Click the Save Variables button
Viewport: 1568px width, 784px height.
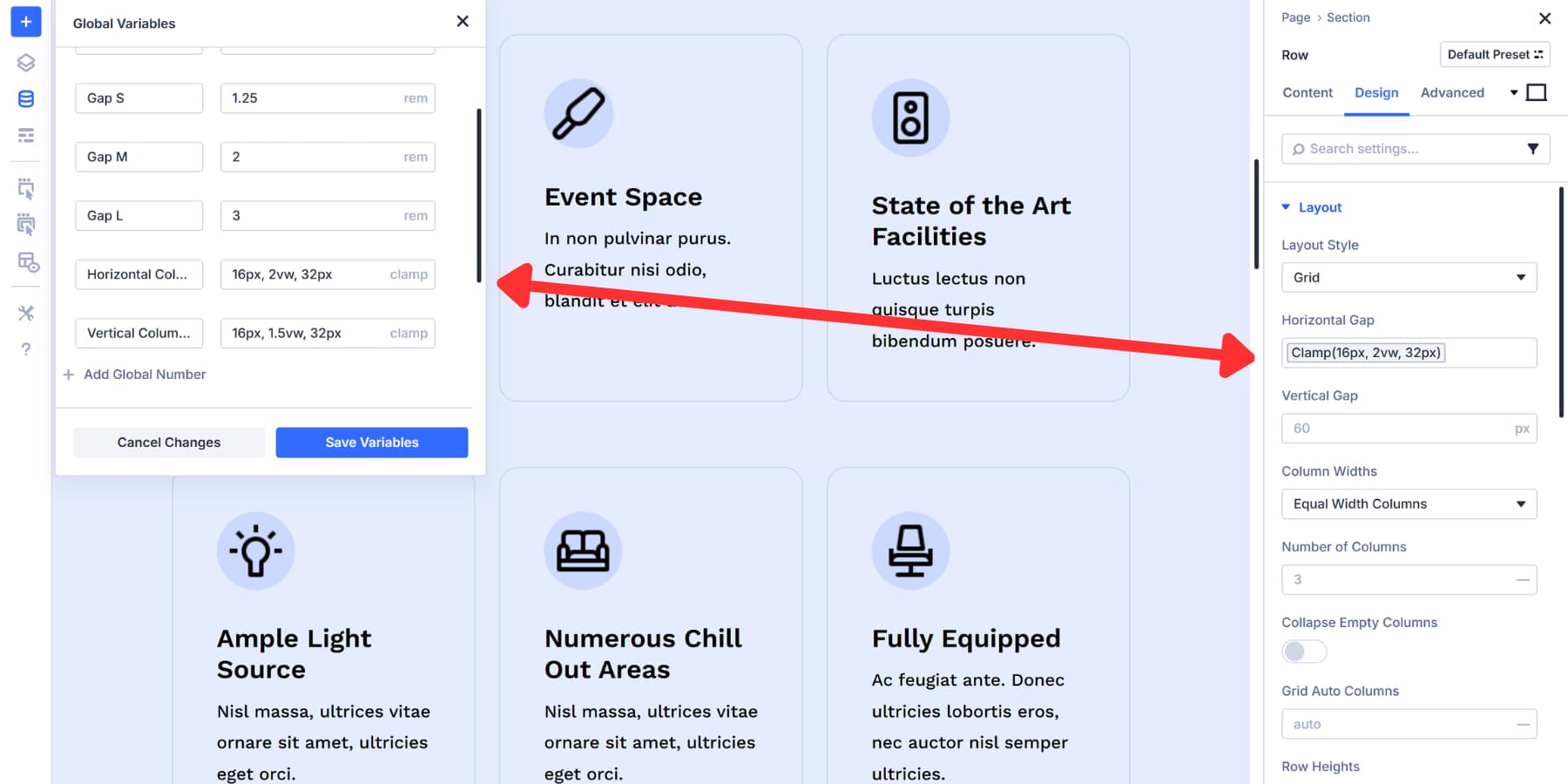point(371,442)
